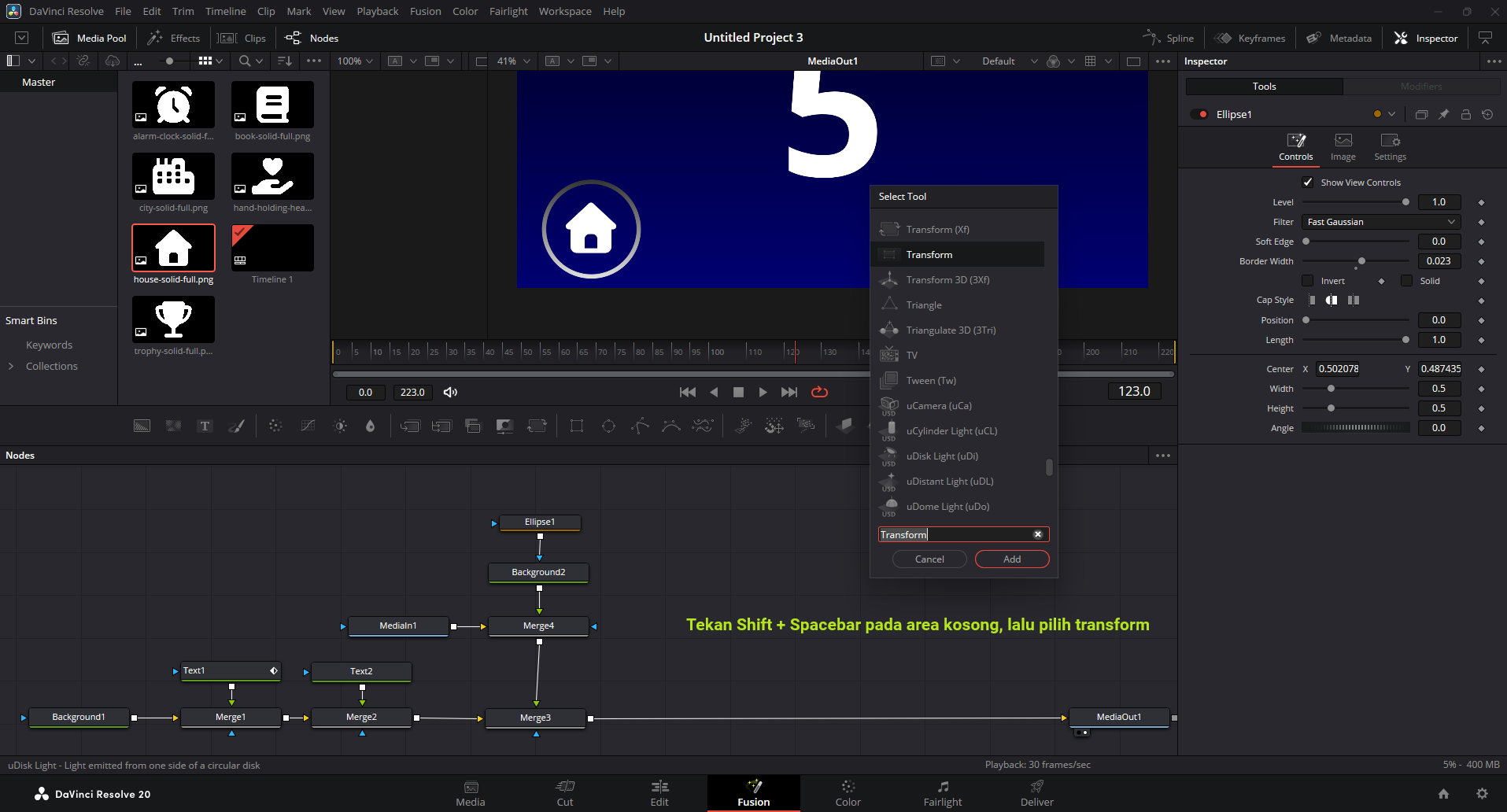Click the Background tool icon in toolbar
This screenshot has height=812, width=1507.
pos(142,426)
